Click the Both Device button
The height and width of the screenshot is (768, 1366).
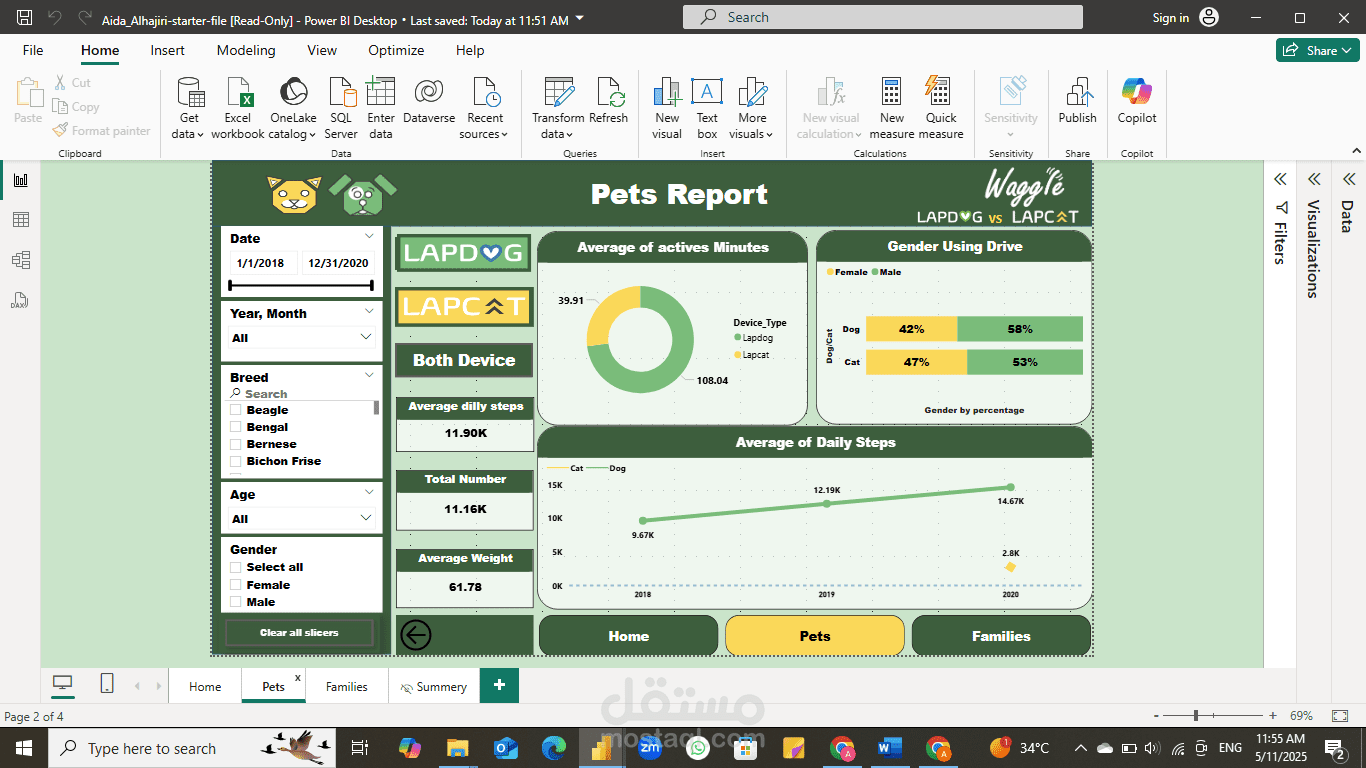click(464, 360)
